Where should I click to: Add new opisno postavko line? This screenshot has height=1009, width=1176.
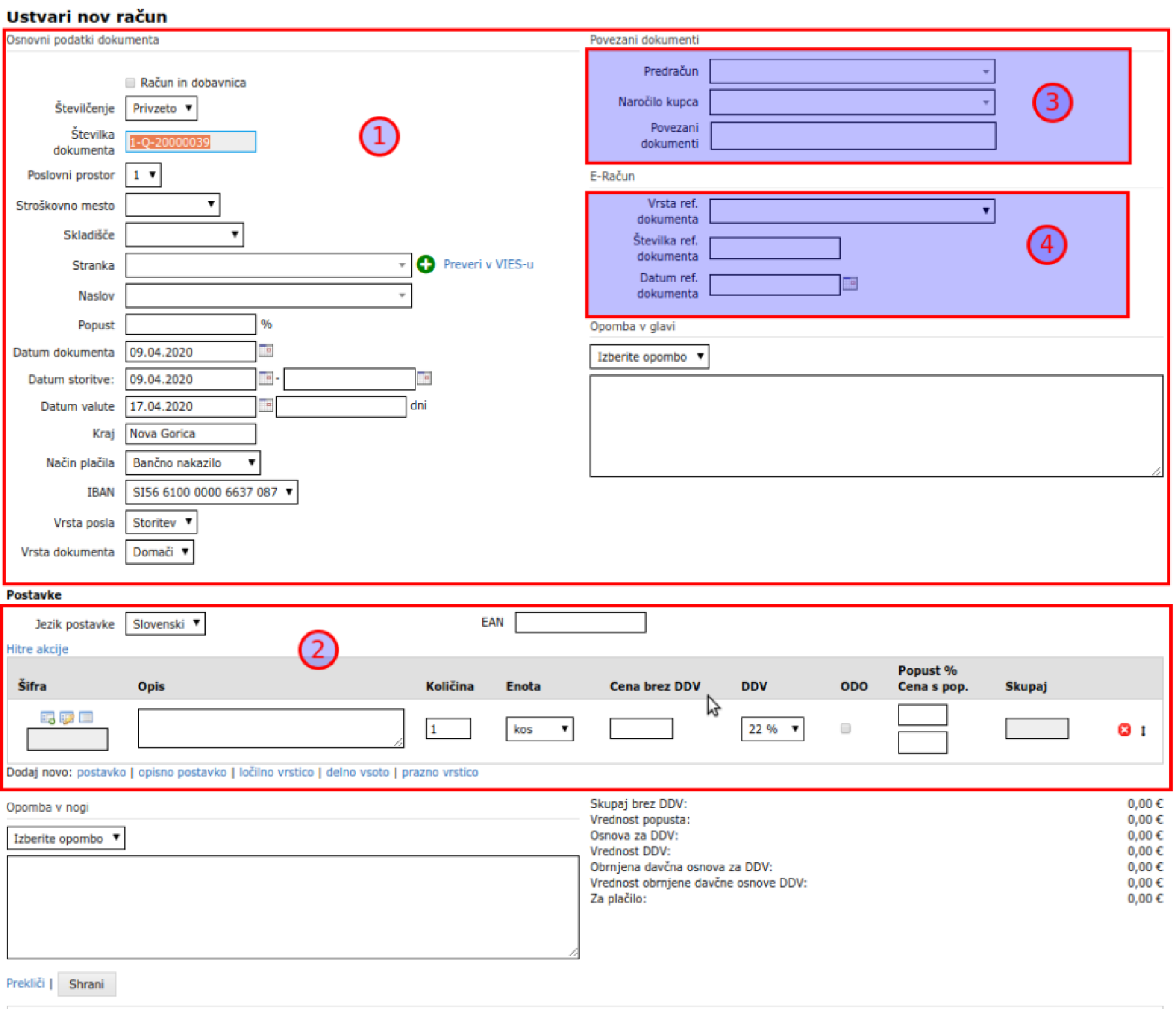pos(182,772)
